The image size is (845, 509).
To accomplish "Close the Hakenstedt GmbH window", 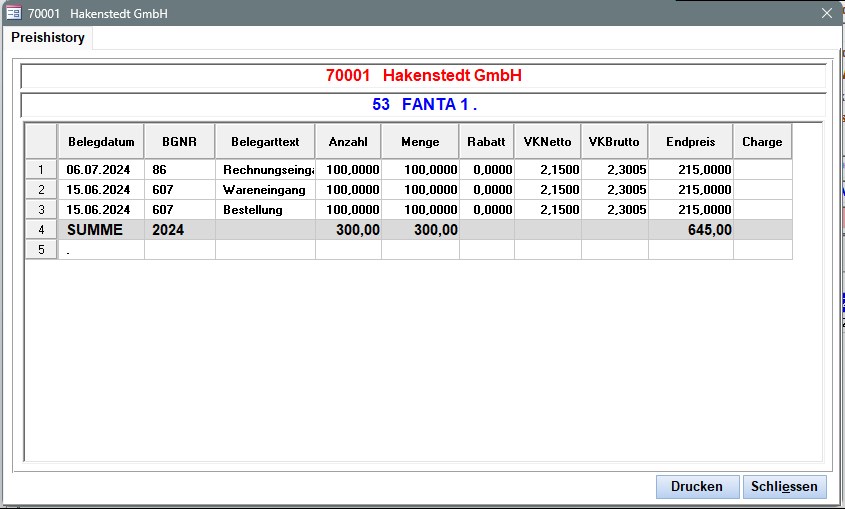I will [826, 13].
